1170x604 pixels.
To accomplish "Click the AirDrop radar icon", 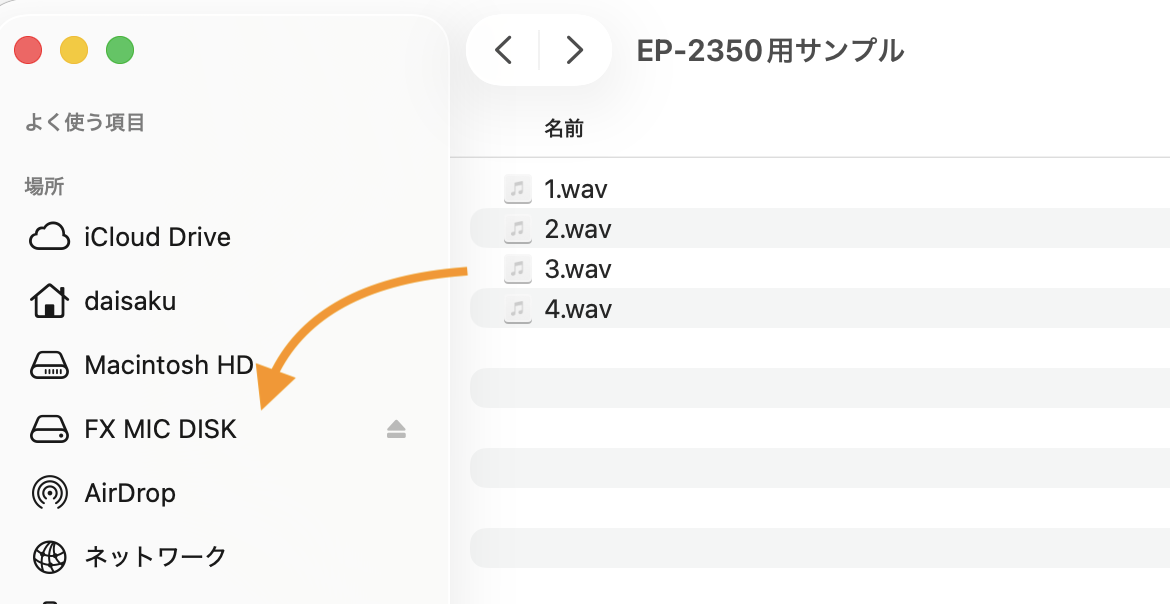I will 49,494.
